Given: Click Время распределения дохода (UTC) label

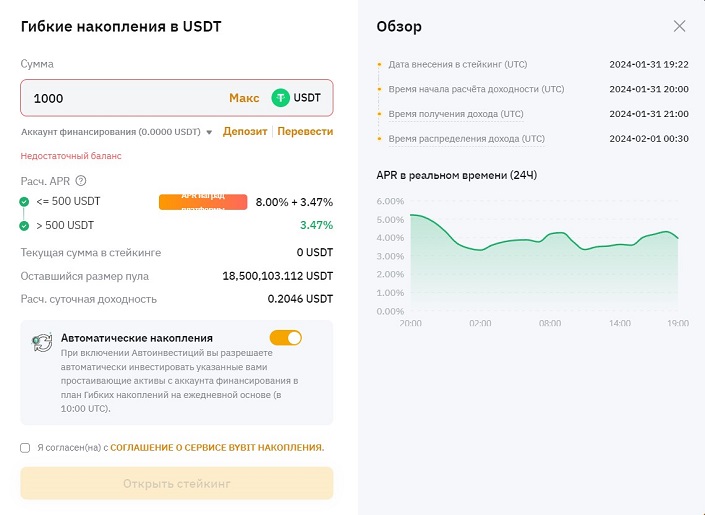Looking at the screenshot, I should 466,139.
